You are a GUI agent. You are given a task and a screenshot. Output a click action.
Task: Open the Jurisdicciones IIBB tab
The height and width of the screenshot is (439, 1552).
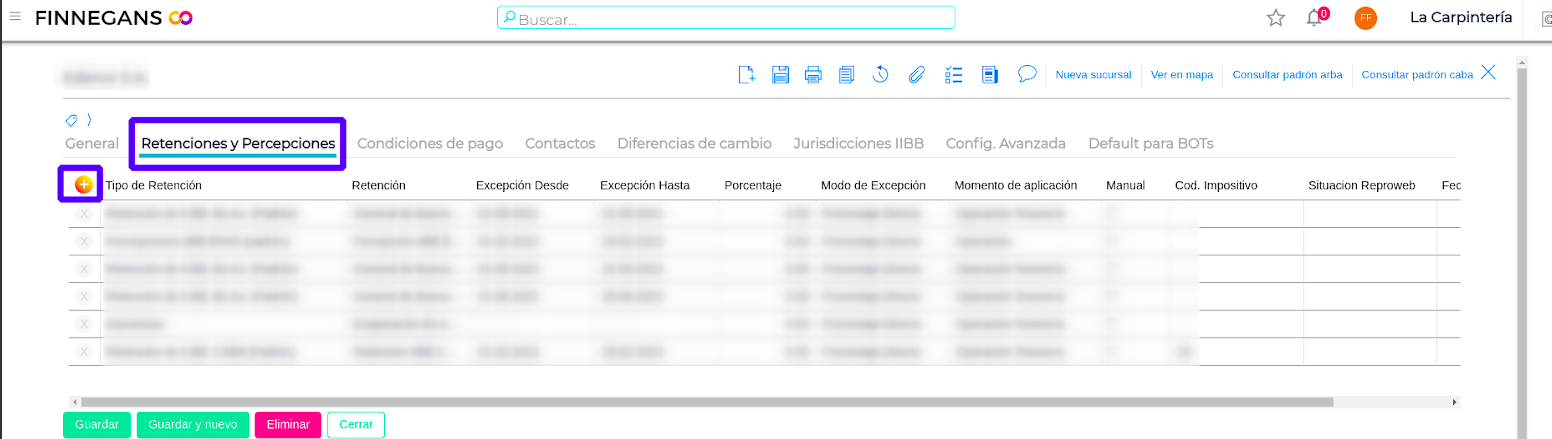[x=858, y=143]
